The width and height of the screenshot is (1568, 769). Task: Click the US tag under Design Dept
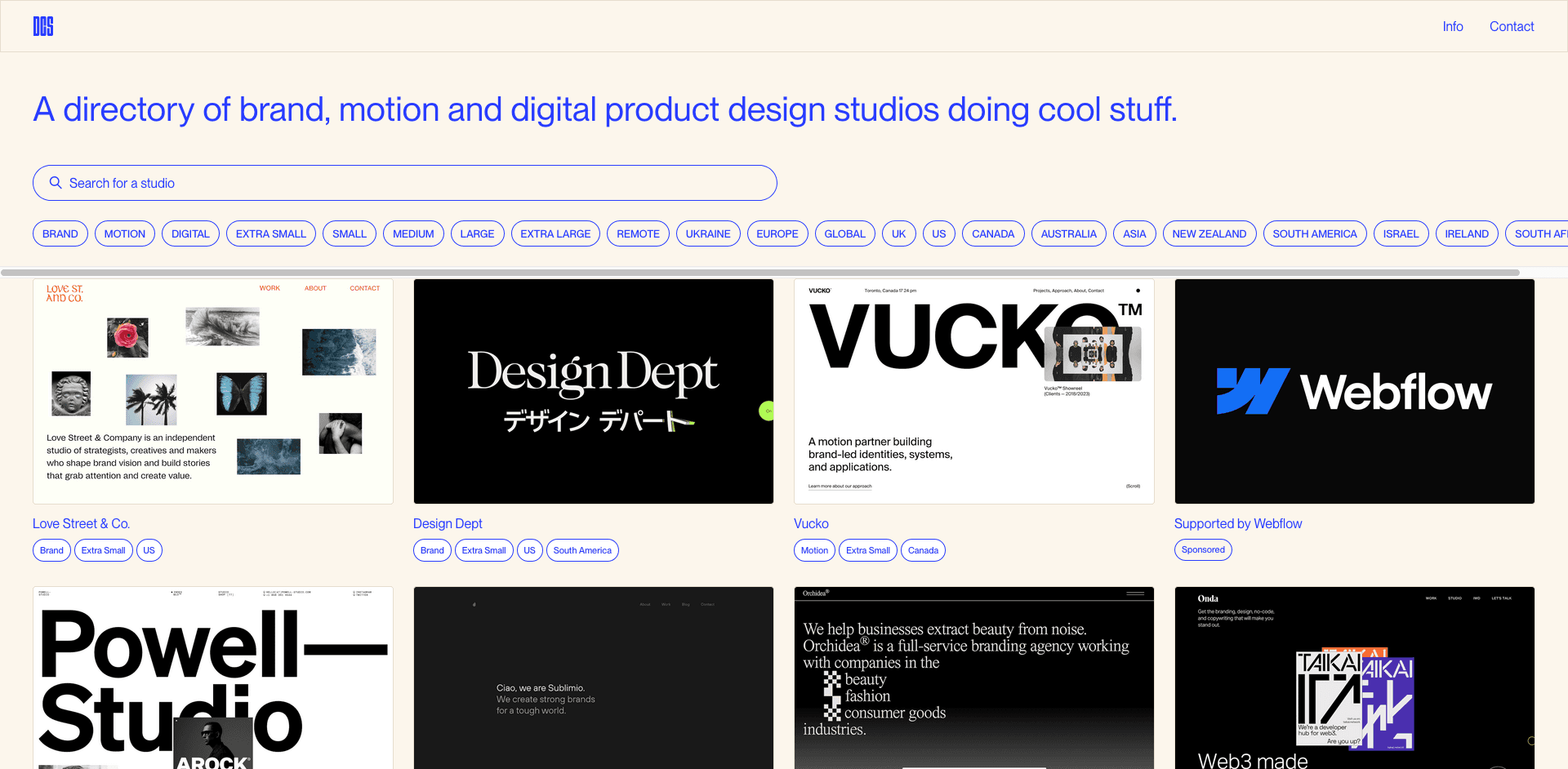click(x=530, y=550)
